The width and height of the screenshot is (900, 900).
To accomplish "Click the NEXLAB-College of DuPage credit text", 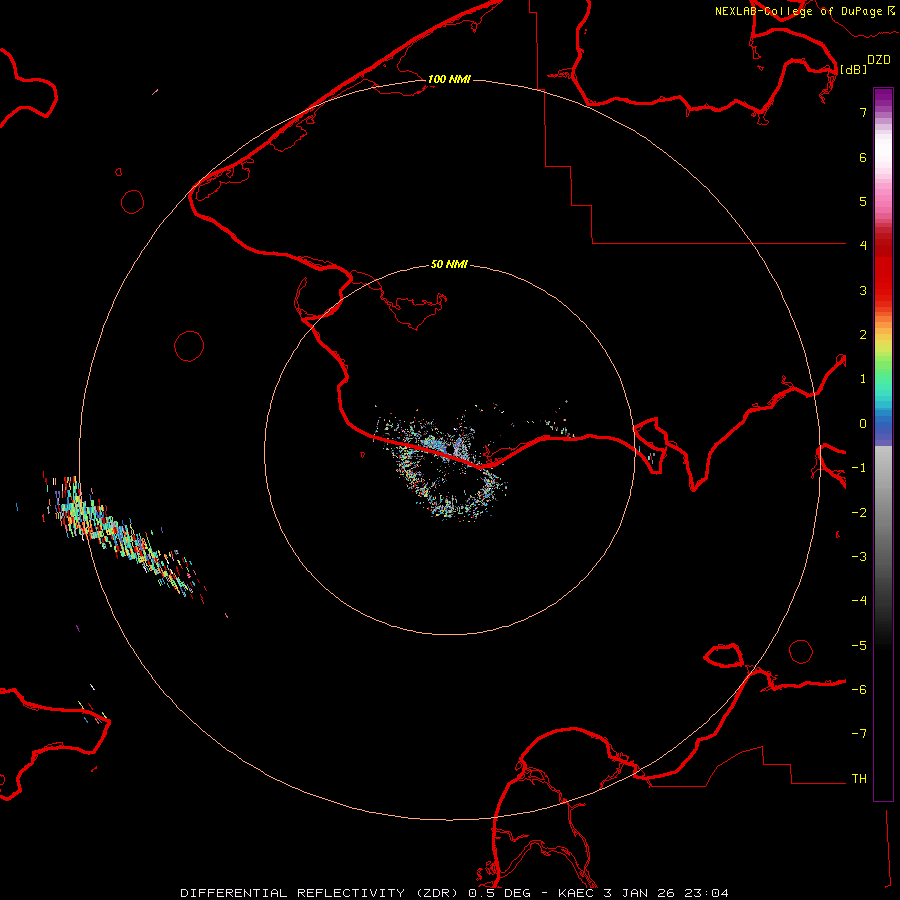I will point(798,11).
